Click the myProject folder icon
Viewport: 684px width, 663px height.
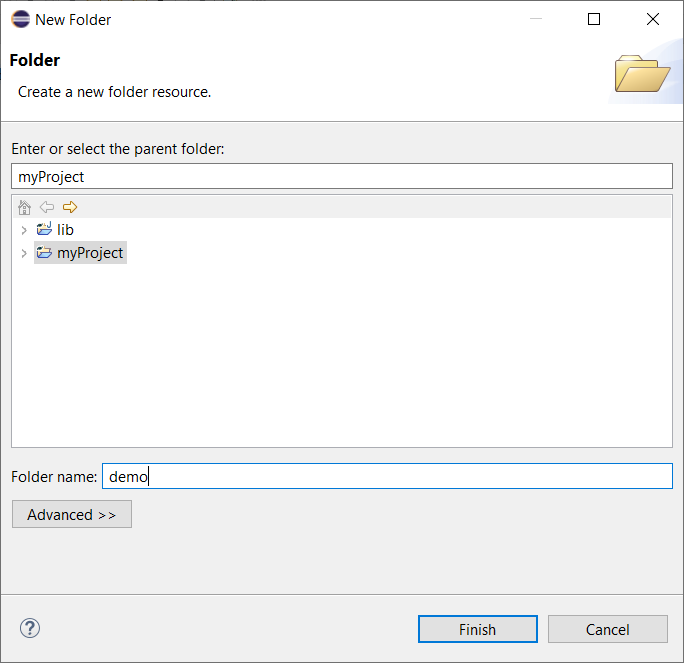click(44, 253)
